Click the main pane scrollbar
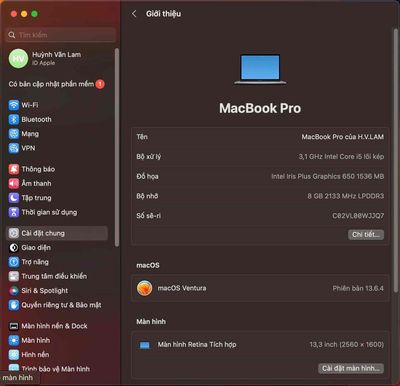400x386 pixels. pyautogui.click(x=396, y=160)
